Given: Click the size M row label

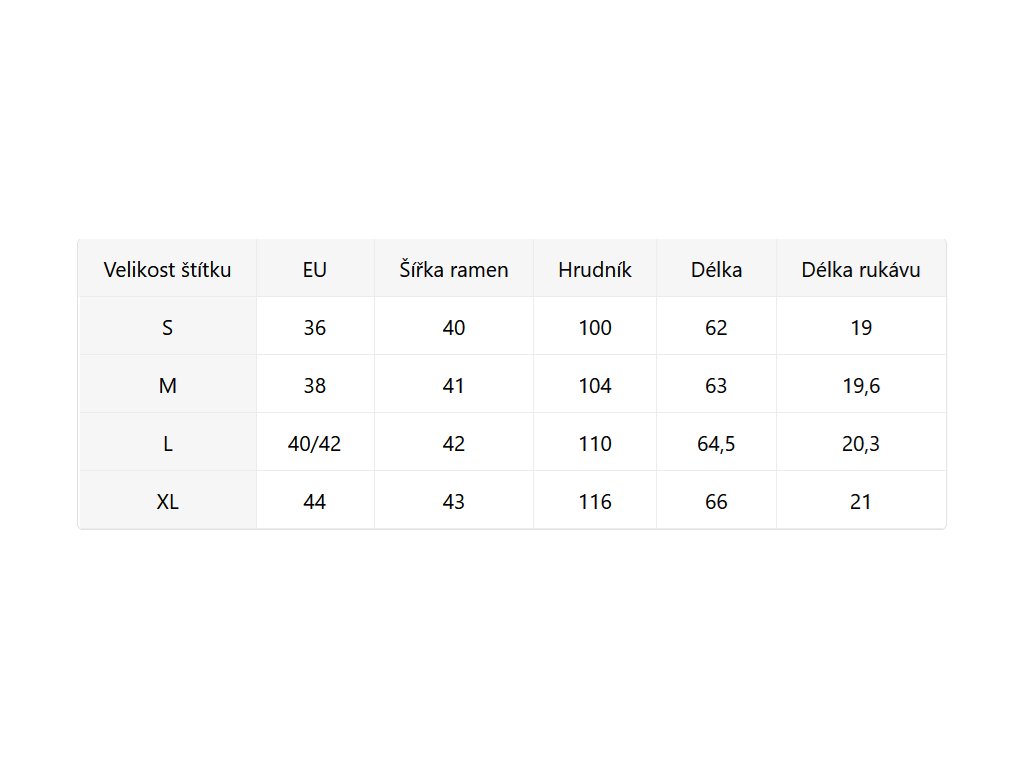Looking at the screenshot, I should tap(168, 385).
